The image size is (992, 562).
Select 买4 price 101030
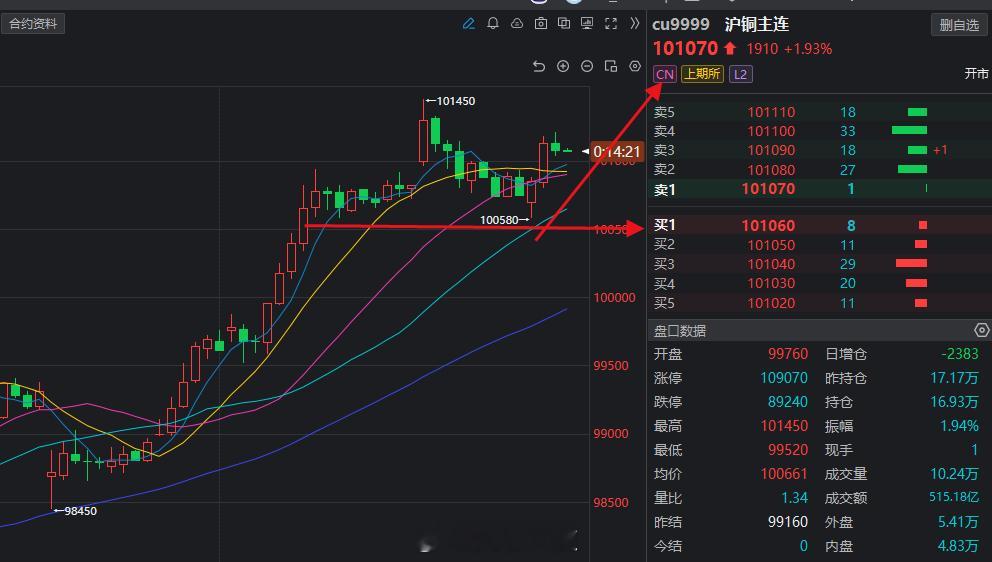click(x=771, y=283)
